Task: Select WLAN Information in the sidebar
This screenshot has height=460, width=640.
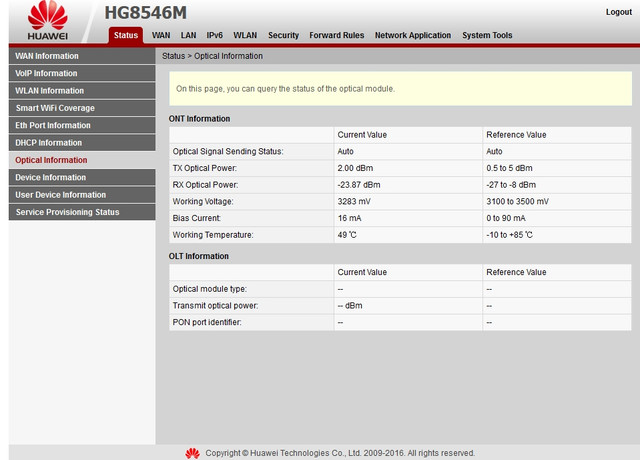Action: (x=82, y=91)
